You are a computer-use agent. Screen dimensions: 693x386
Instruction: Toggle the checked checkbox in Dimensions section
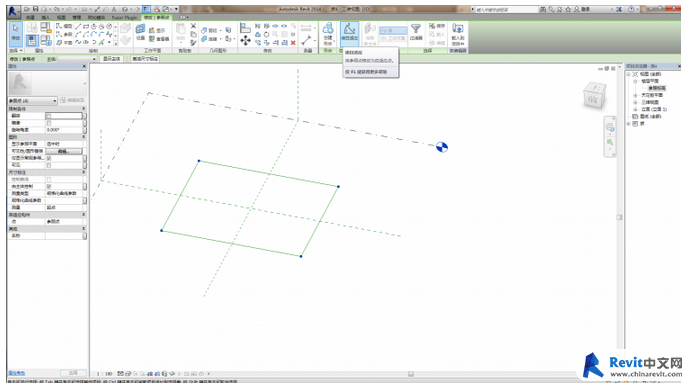pyautogui.click(x=49, y=186)
